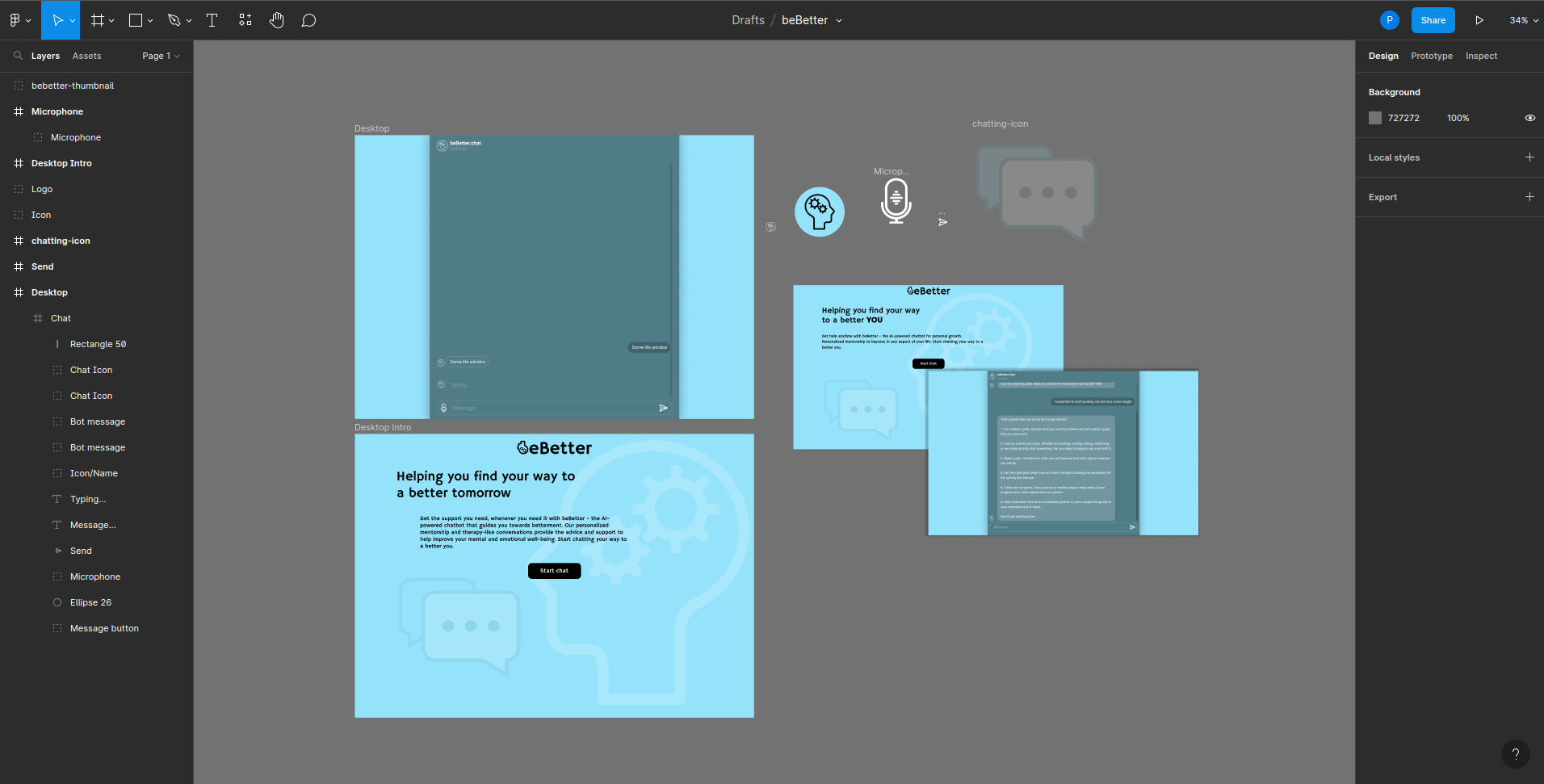Image resolution: width=1544 pixels, height=784 pixels.
Task: Click the microphone icon on canvas
Action: tap(896, 201)
